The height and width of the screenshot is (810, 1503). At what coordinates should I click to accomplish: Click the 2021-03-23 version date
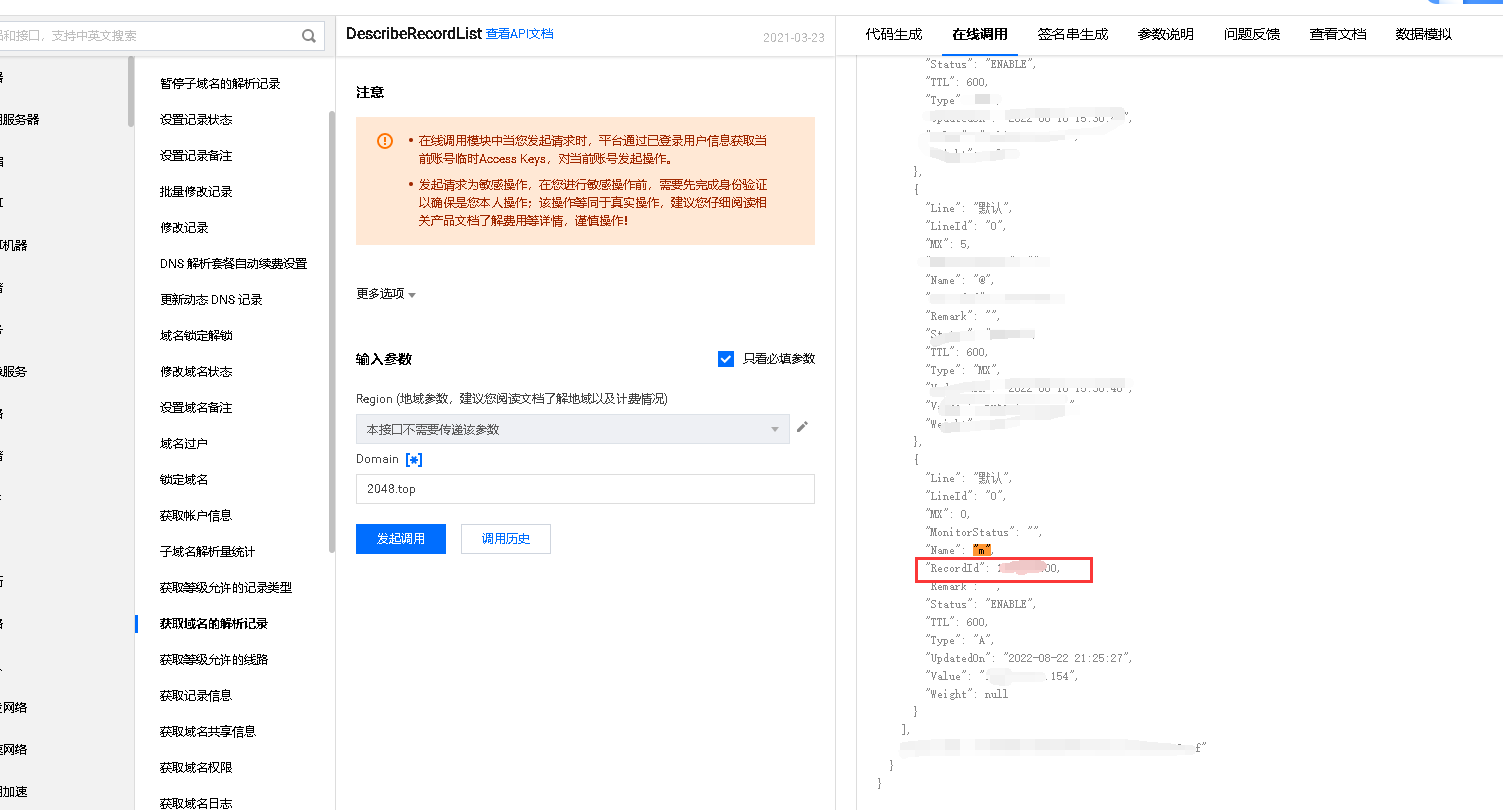pyautogui.click(x=794, y=38)
